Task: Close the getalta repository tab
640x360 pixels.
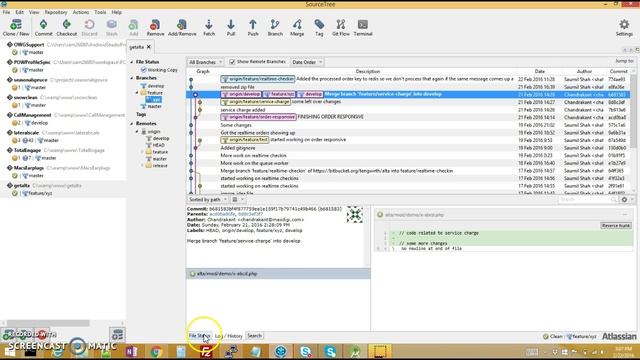Action: click(x=149, y=47)
